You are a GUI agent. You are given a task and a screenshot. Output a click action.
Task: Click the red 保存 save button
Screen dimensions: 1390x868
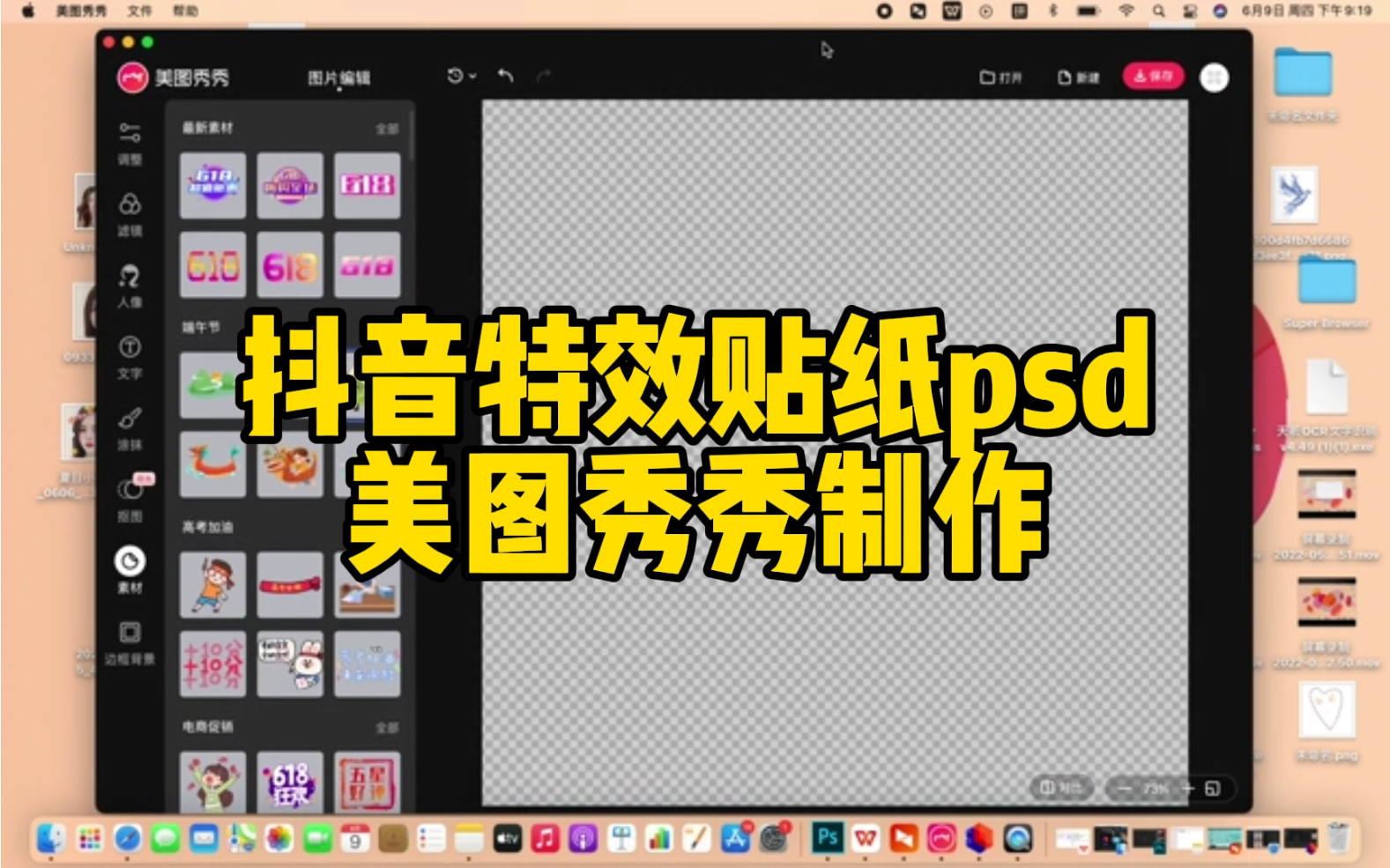tap(1153, 77)
